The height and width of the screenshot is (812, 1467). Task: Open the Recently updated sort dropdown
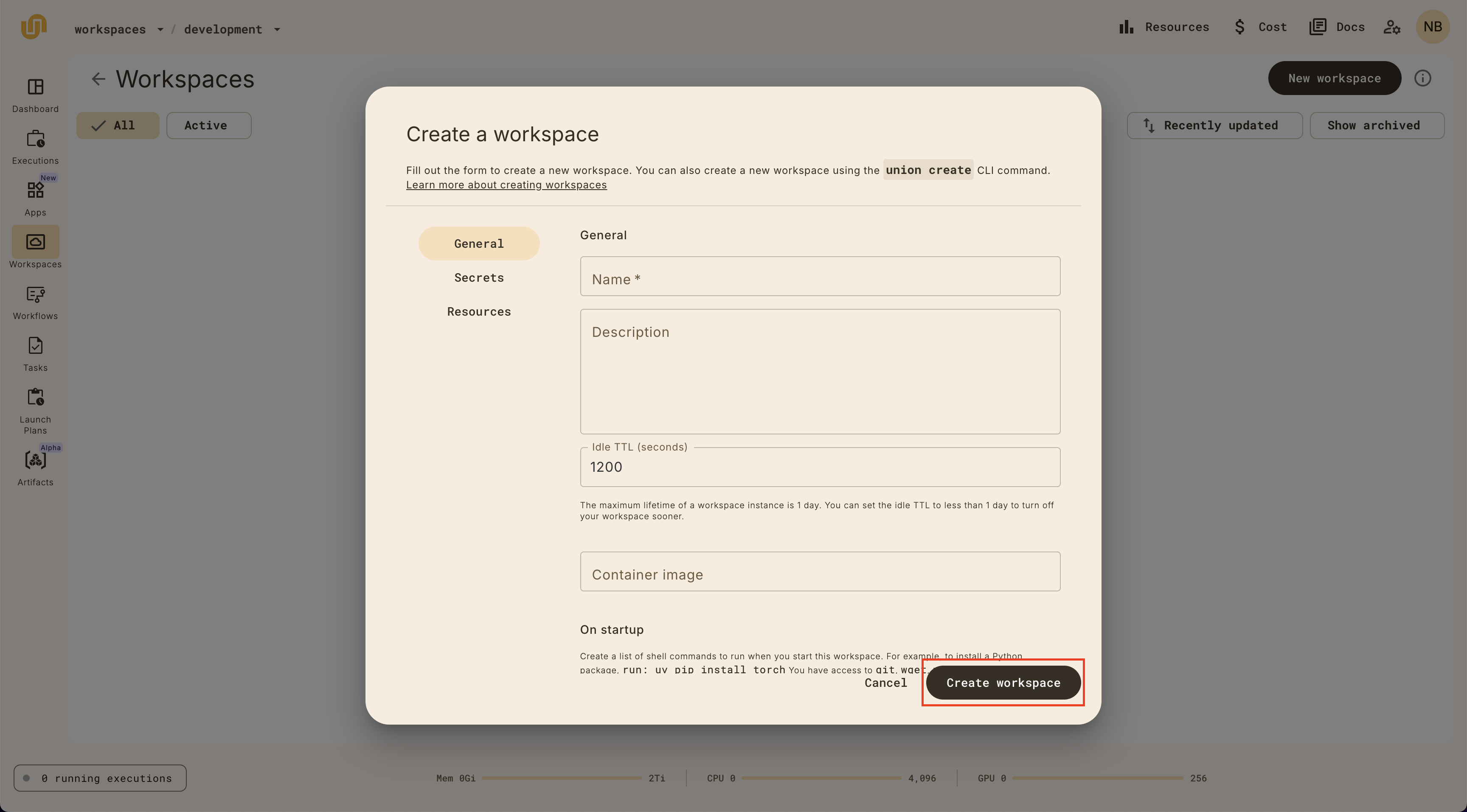1214,125
